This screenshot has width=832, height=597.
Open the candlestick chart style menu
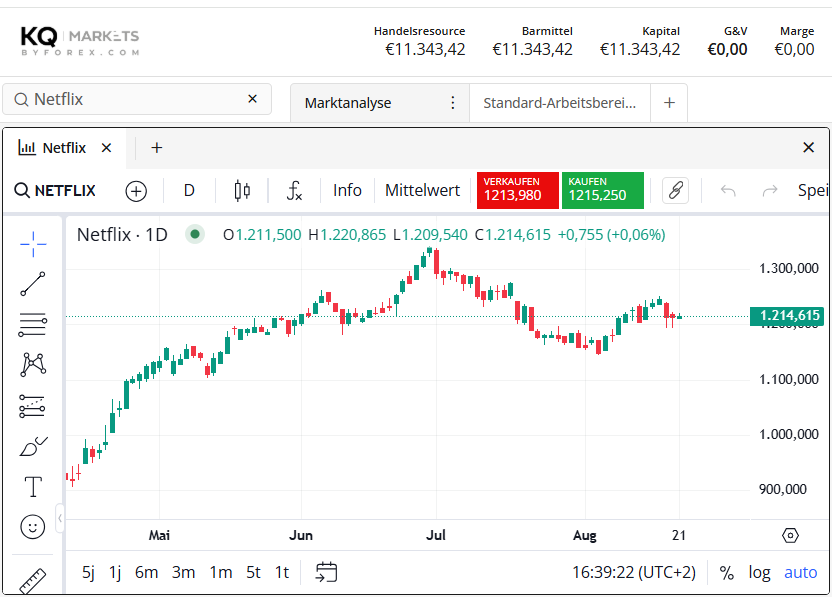[242, 191]
